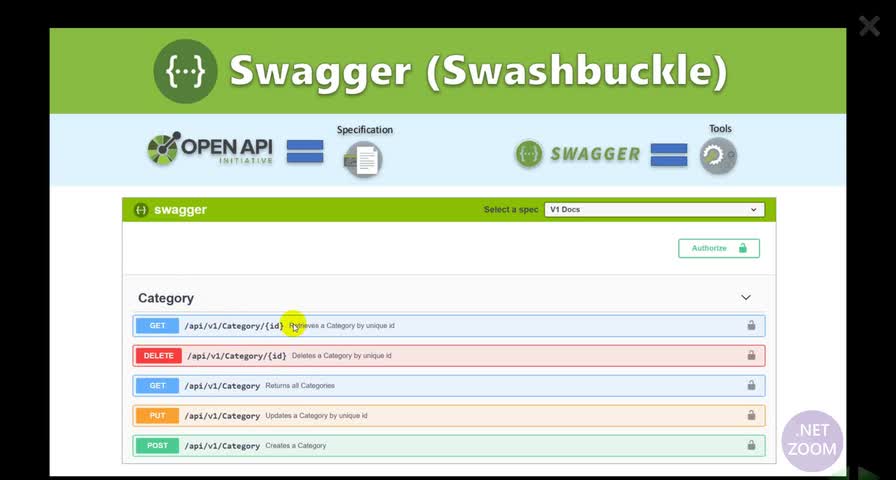The image size is (896, 480).
Task: Click the blue GET badge for Category/{id}
Action: tap(157, 326)
